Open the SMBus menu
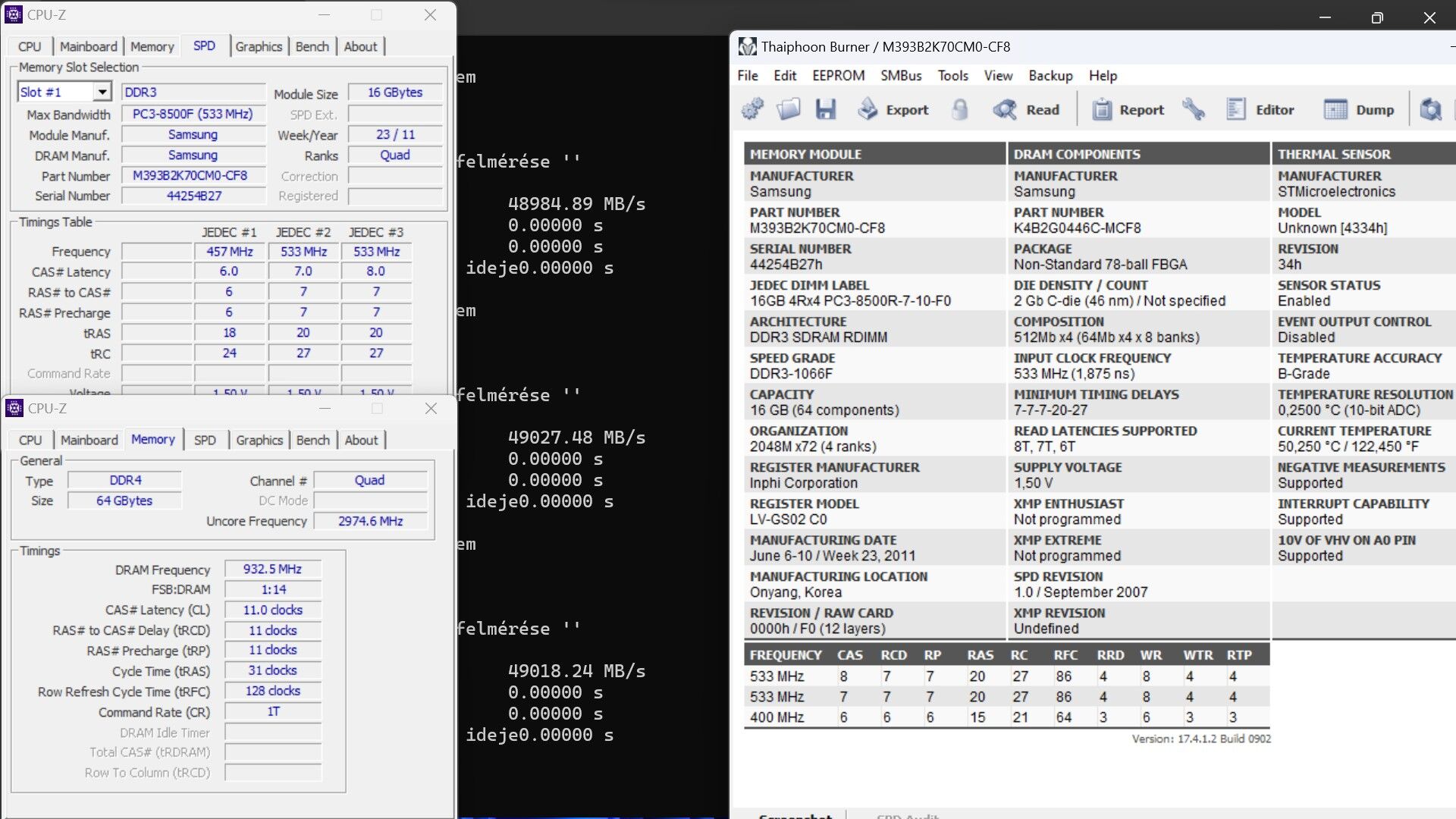This screenshot has width=1456, height=819. point(901,76)
